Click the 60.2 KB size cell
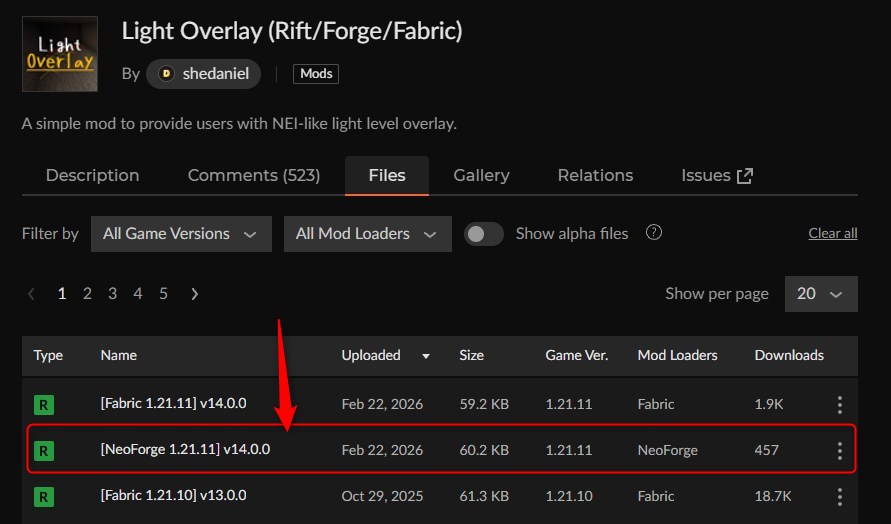 click(484, 450)
